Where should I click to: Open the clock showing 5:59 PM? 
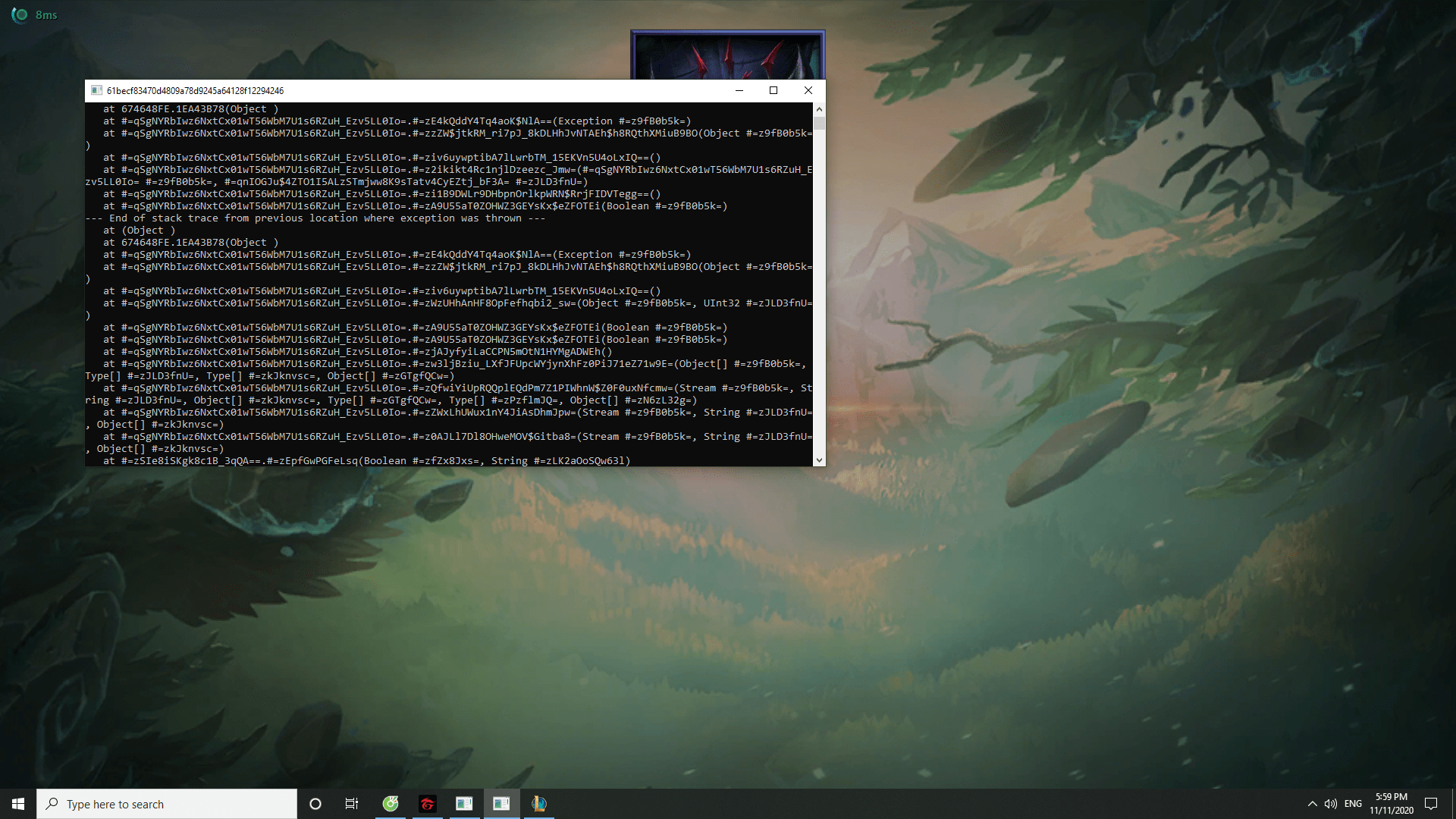tap(1392, 804)
